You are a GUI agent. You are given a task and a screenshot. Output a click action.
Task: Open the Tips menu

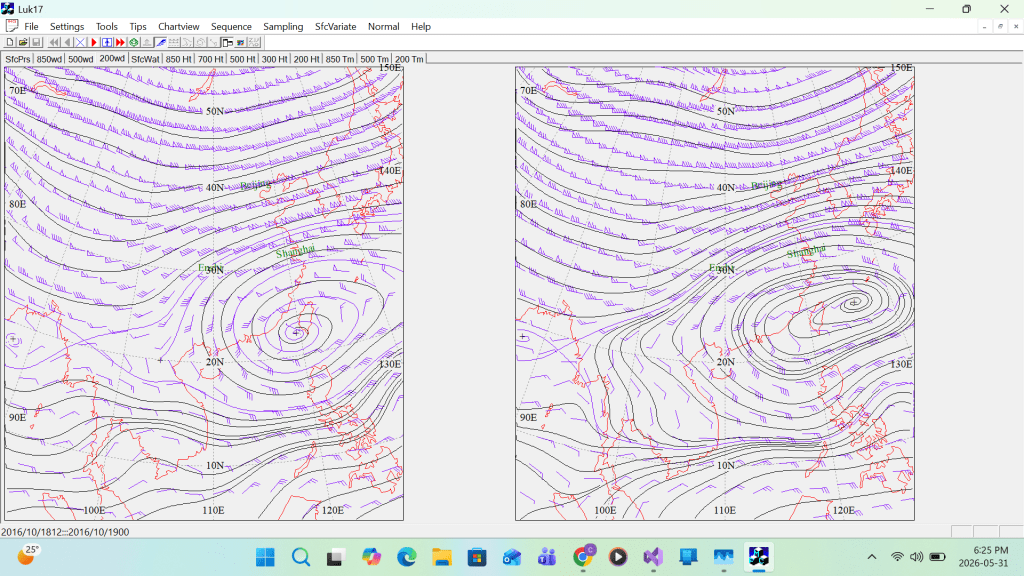(138, 27)
